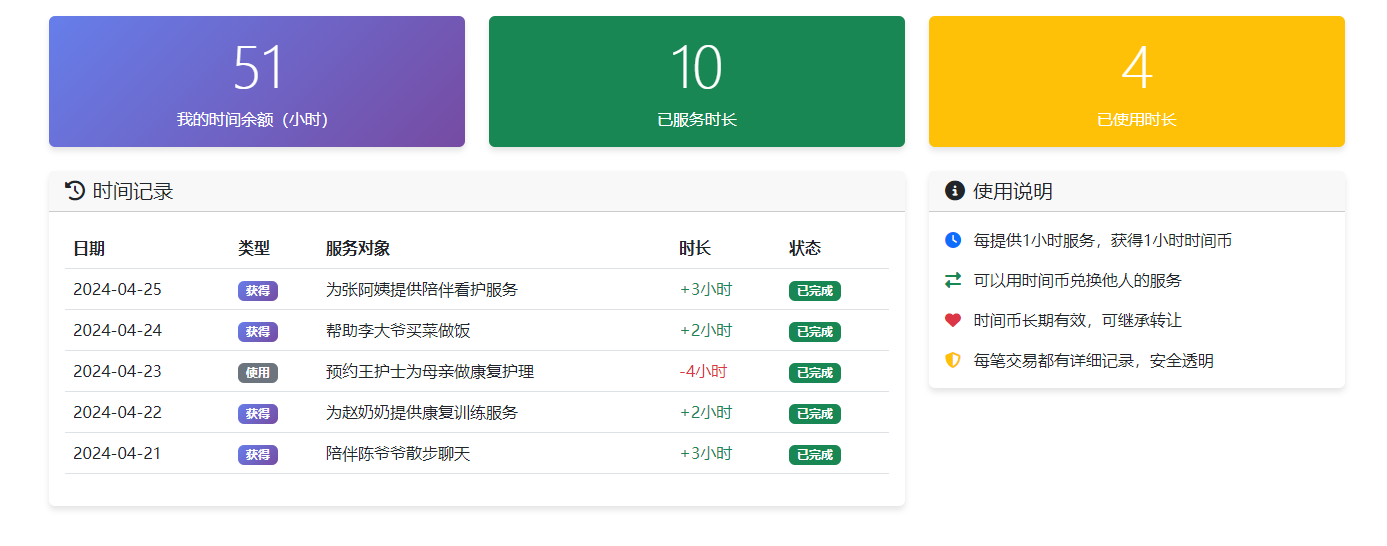This screenshot has height=546, width=1387.
Task: Click the blue clock icon for 每提供1小时服务
Action: pos(953,240)
